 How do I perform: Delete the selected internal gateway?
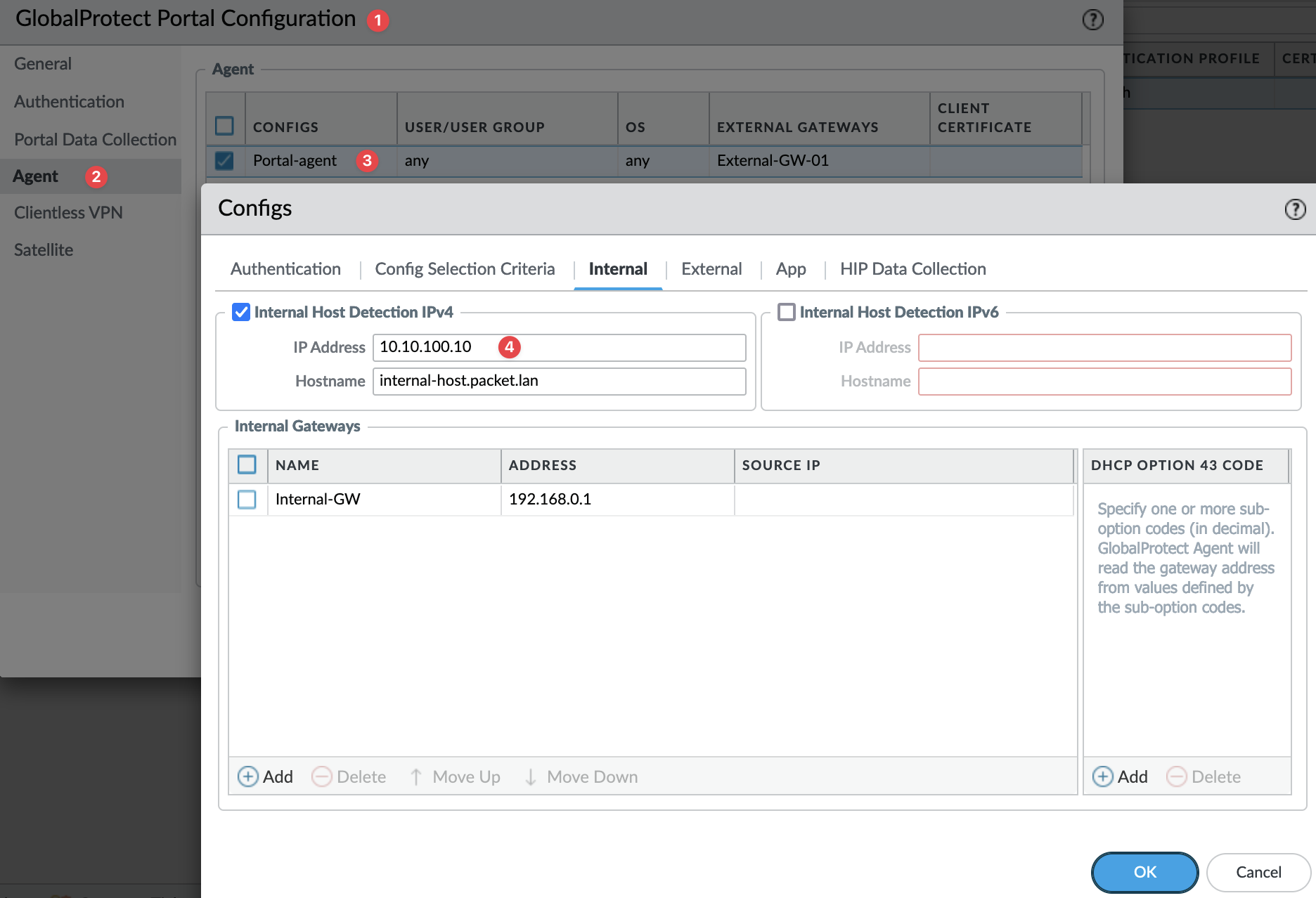pos(349,776)
